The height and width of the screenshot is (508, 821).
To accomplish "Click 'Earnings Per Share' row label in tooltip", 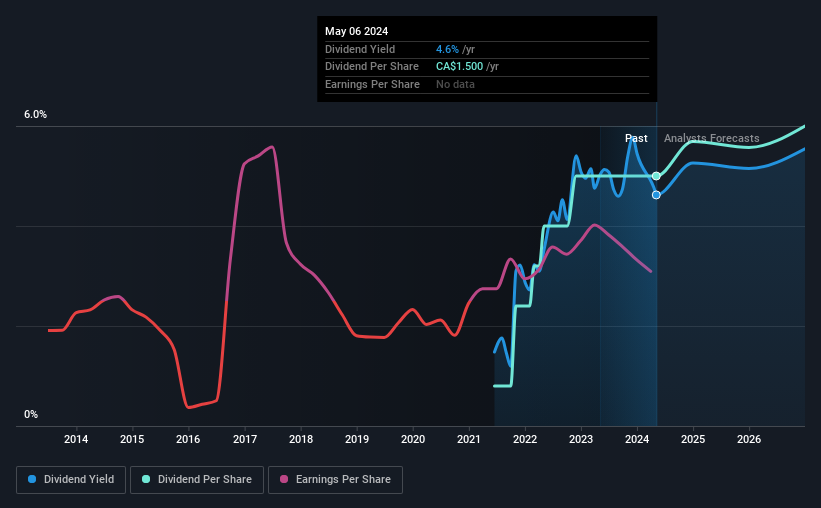I will (372, 84).
